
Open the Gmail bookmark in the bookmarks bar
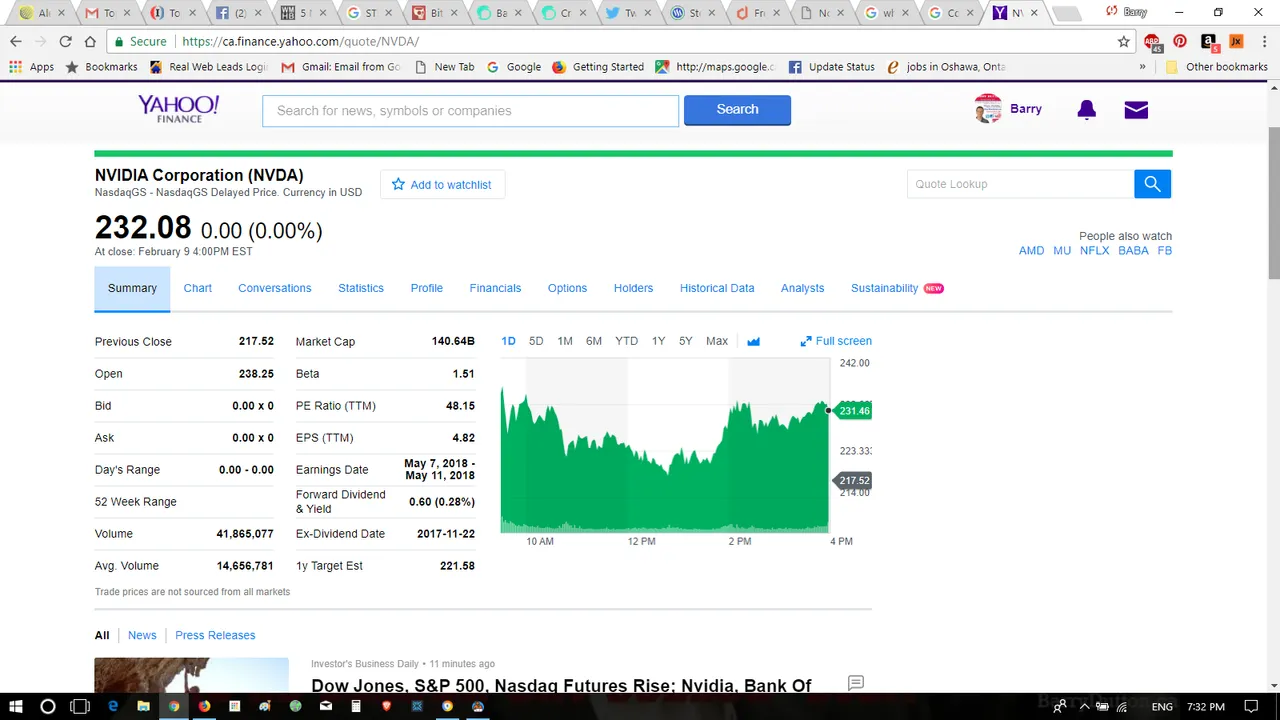(340, 67)
